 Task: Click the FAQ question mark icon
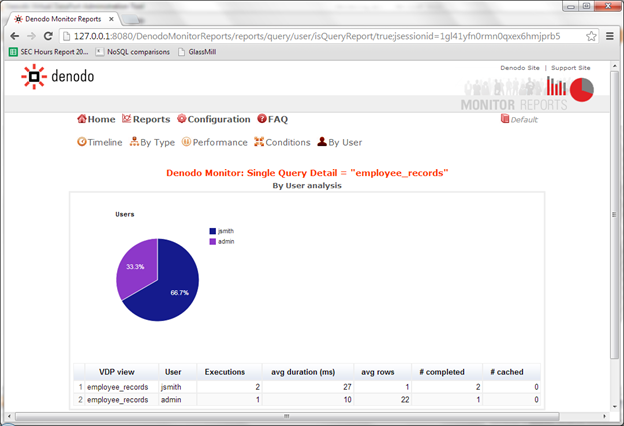point(262,118)
